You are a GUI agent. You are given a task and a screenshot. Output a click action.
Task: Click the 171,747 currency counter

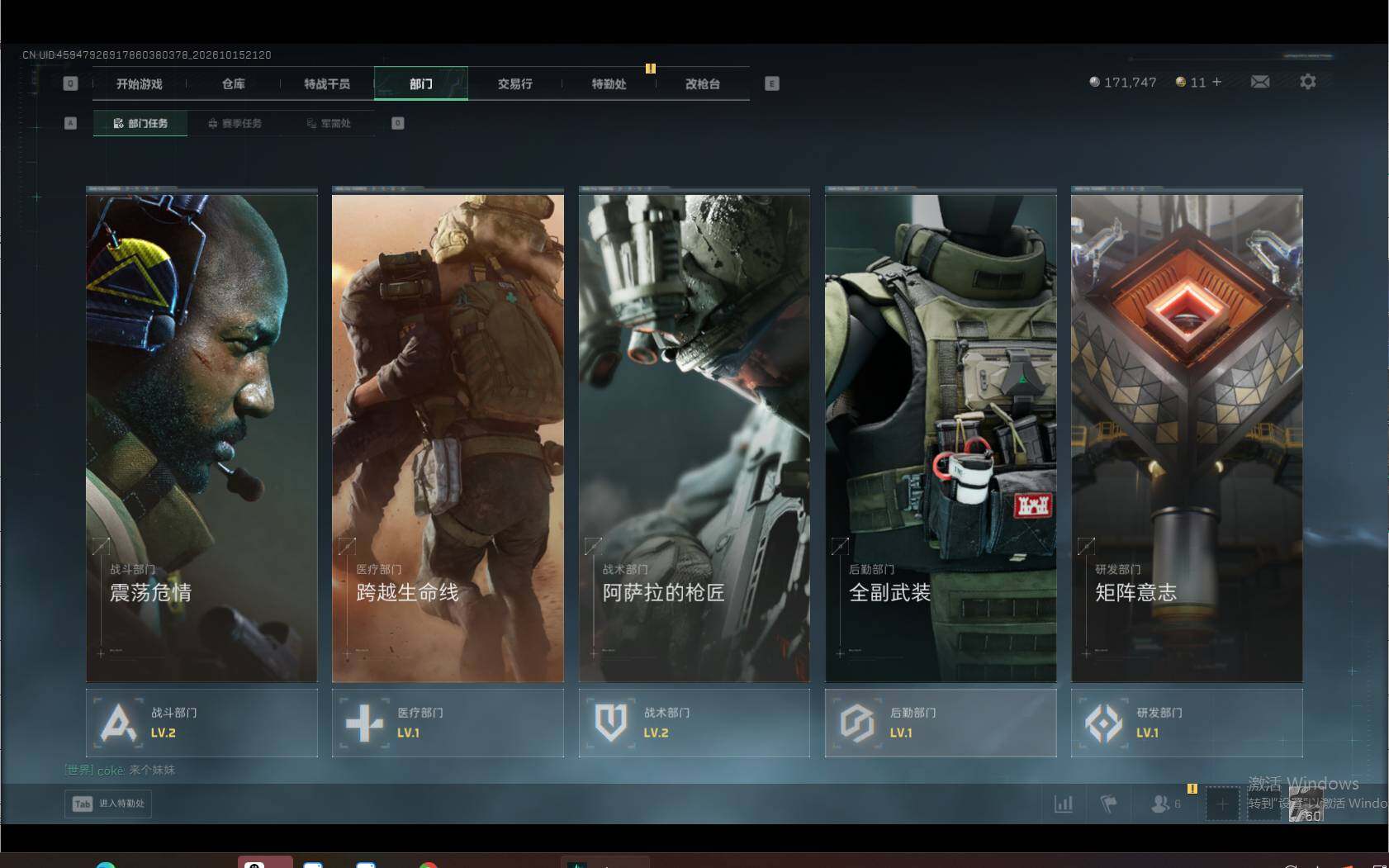[x=1122, y=82]
